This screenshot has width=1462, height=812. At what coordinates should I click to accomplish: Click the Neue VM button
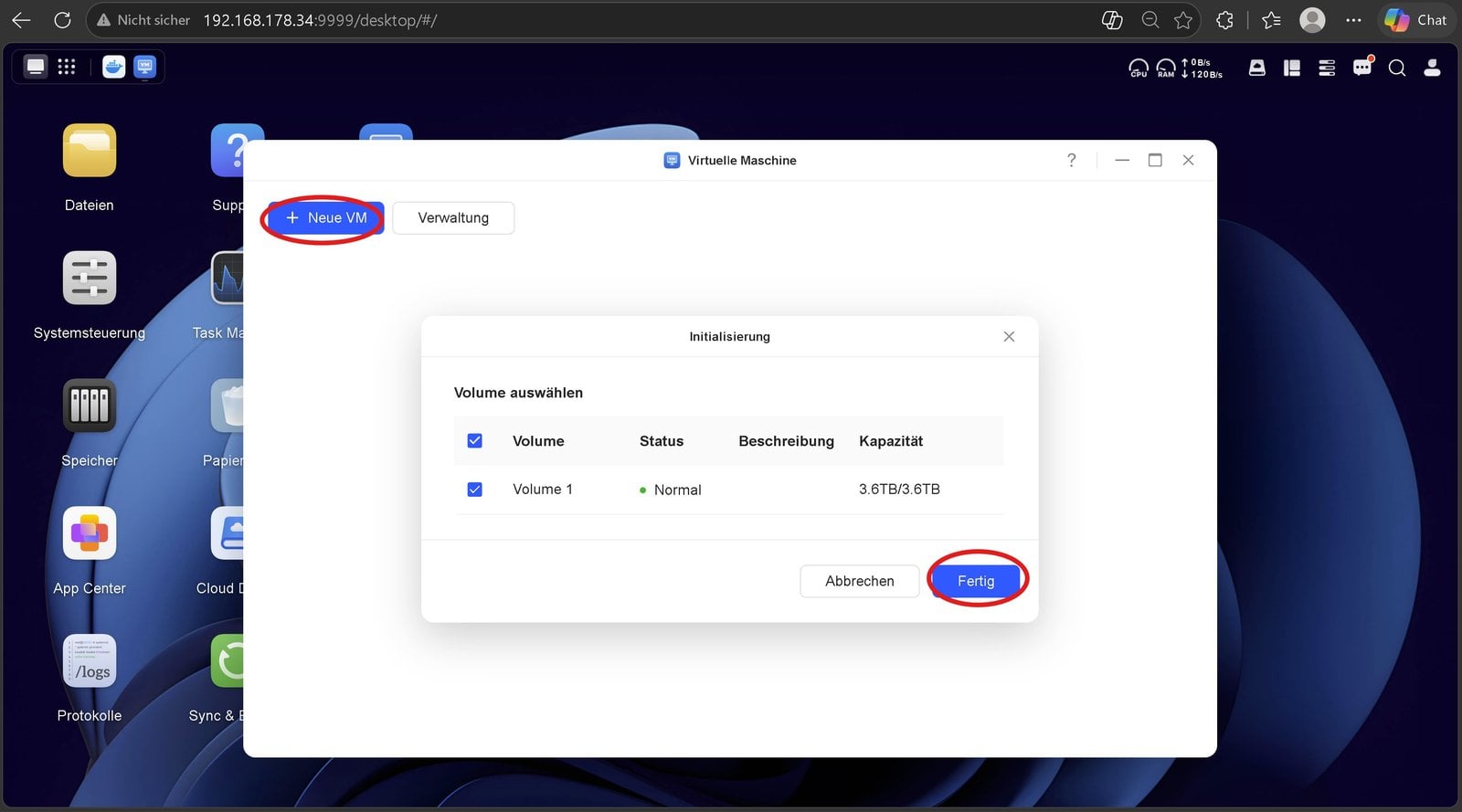pos(326,218)
